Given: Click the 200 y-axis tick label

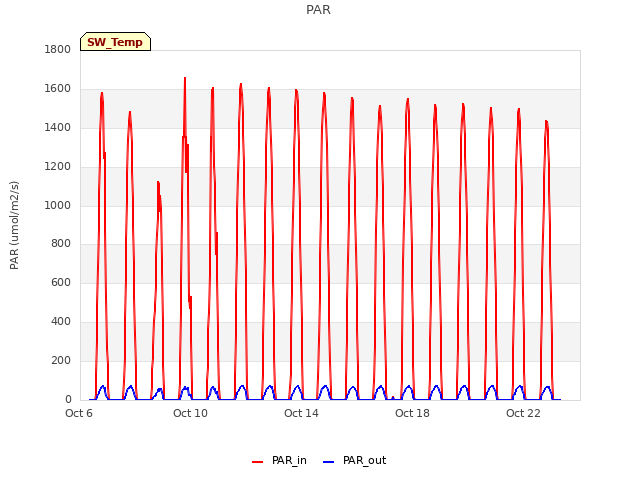Looking at the screenshot, I should coord(61,360).
